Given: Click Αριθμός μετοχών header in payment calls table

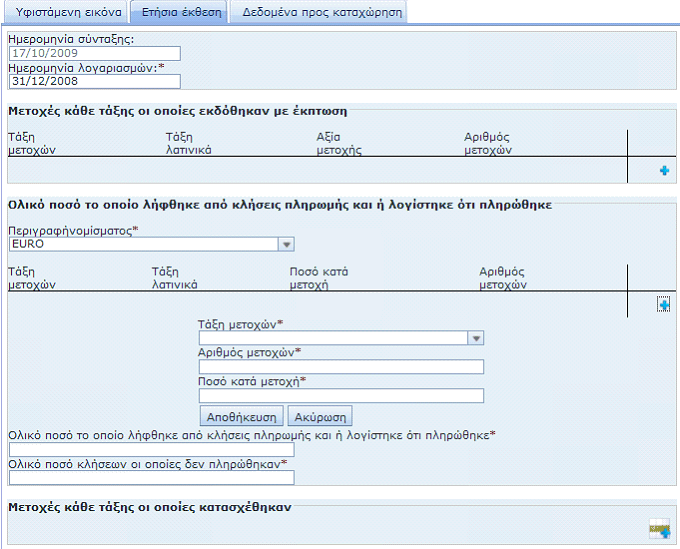Looking at the screenshot, I should pos(503,278).
